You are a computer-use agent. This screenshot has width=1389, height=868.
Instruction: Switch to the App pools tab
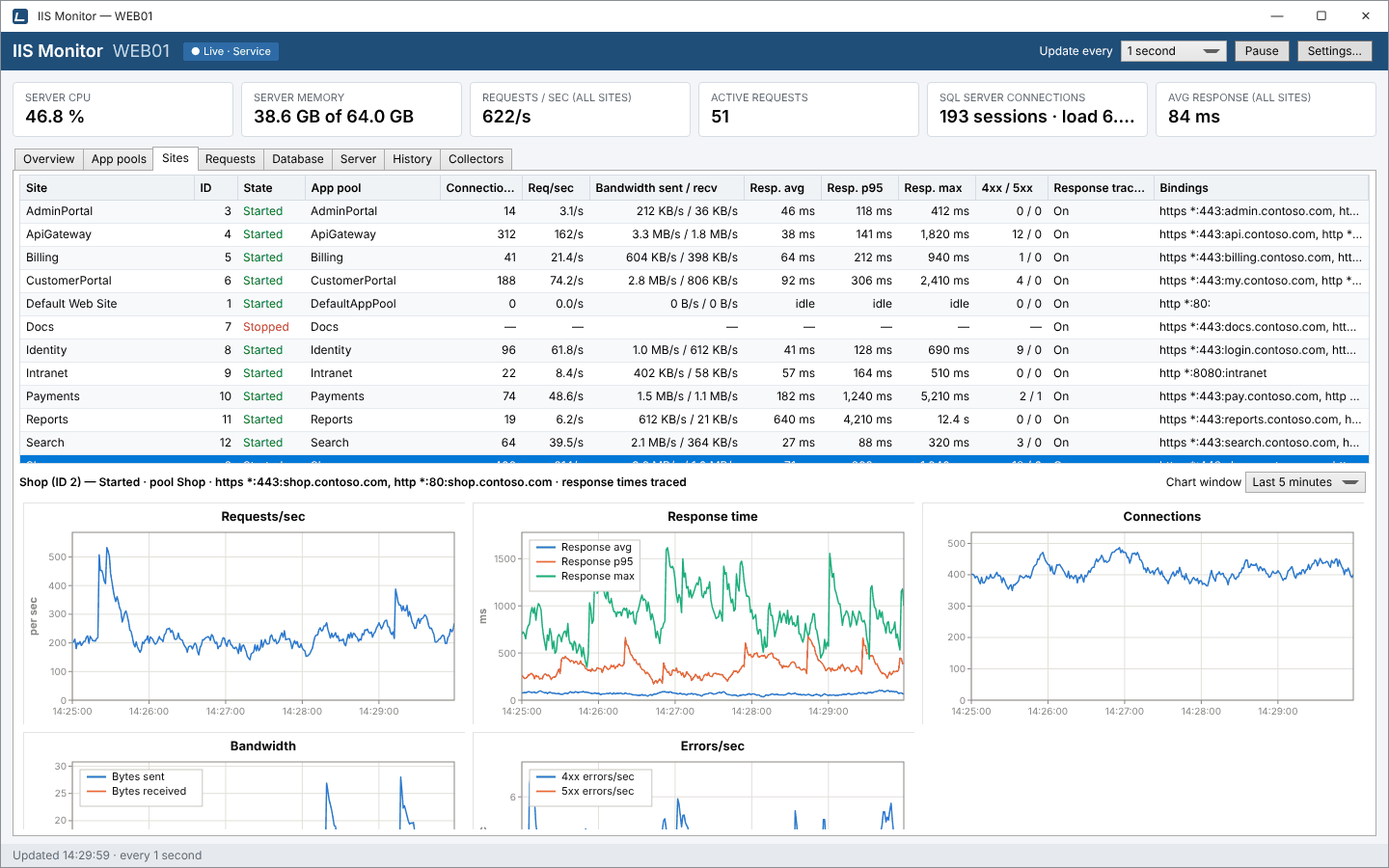click(119, 159)
